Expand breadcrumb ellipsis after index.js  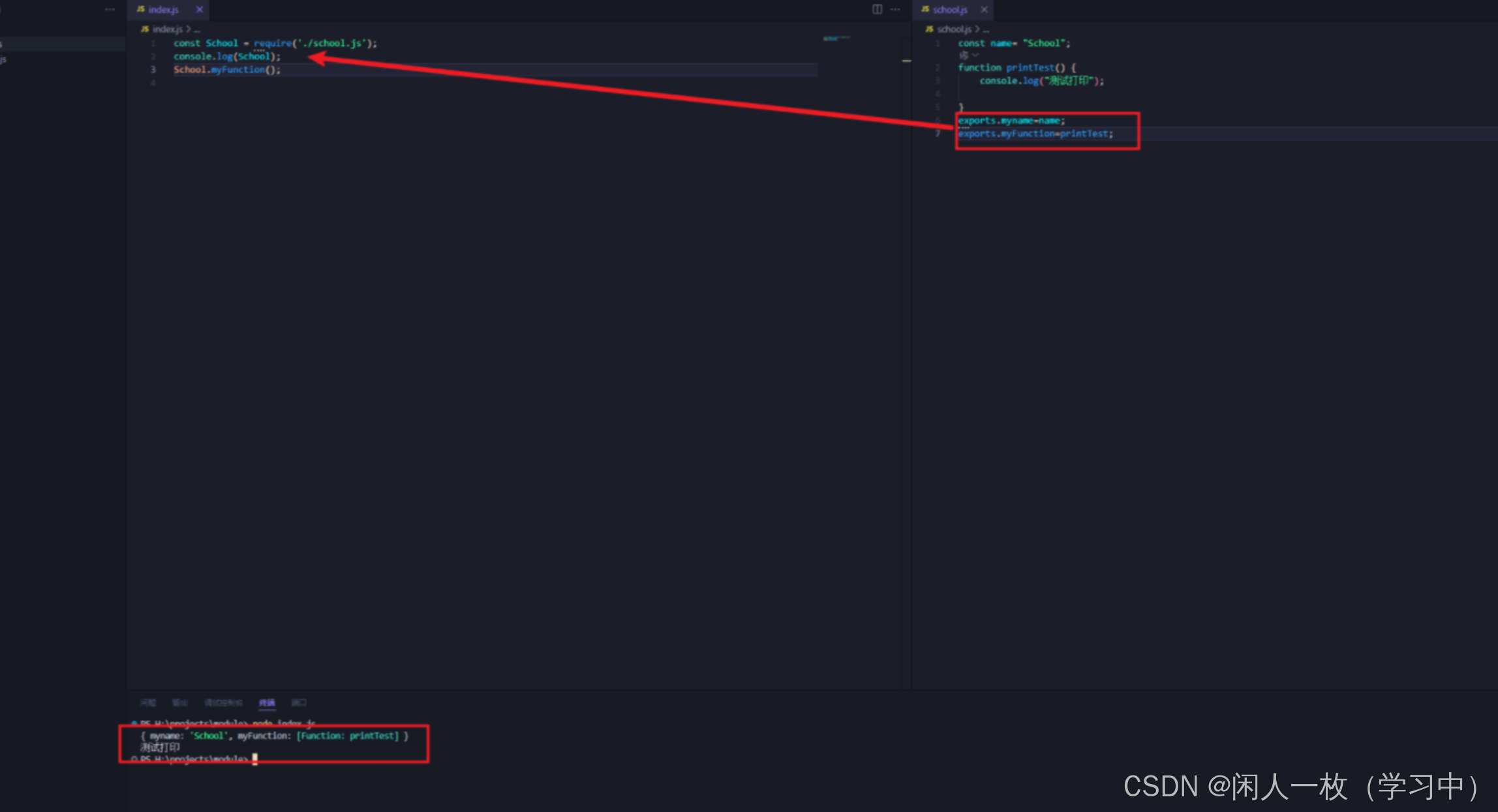196,30
